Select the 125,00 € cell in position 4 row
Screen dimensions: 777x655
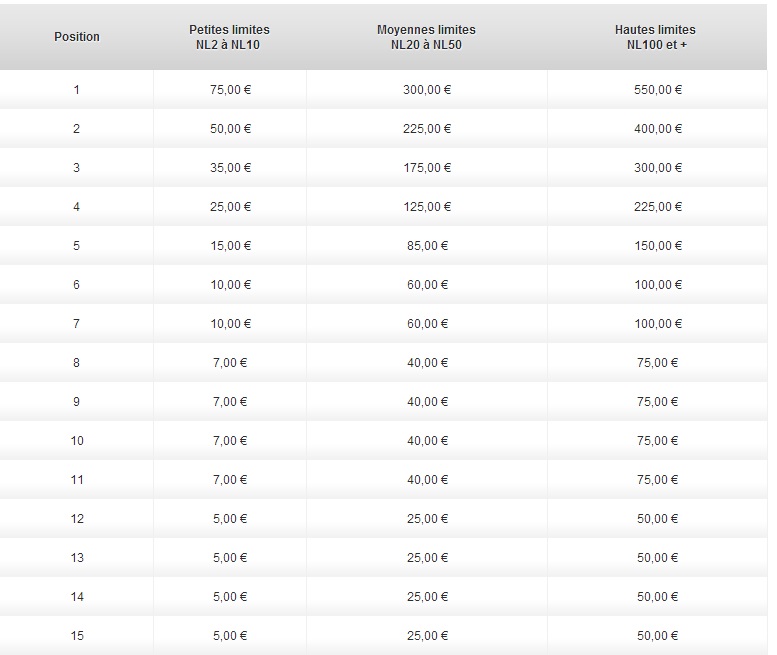(x=427, y=207)
